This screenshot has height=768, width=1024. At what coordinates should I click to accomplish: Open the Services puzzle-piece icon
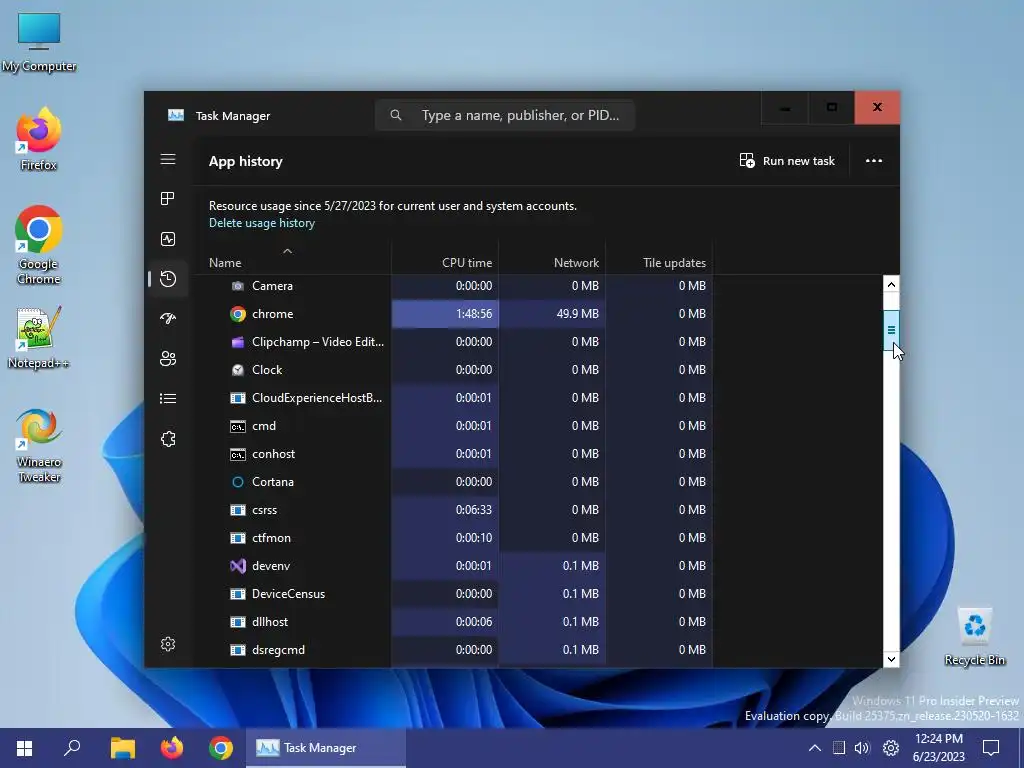click(168, 439)
